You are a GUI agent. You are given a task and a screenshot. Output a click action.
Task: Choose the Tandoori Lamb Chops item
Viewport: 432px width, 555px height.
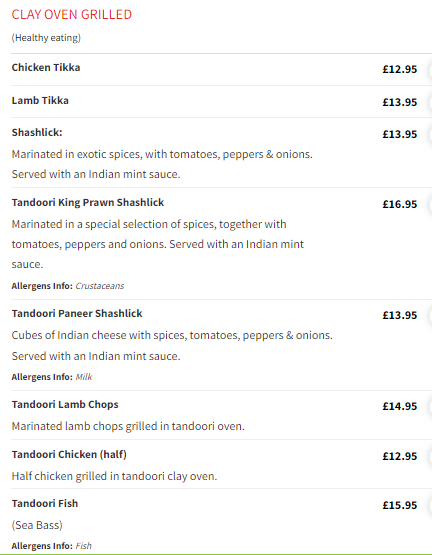[65, 405]
